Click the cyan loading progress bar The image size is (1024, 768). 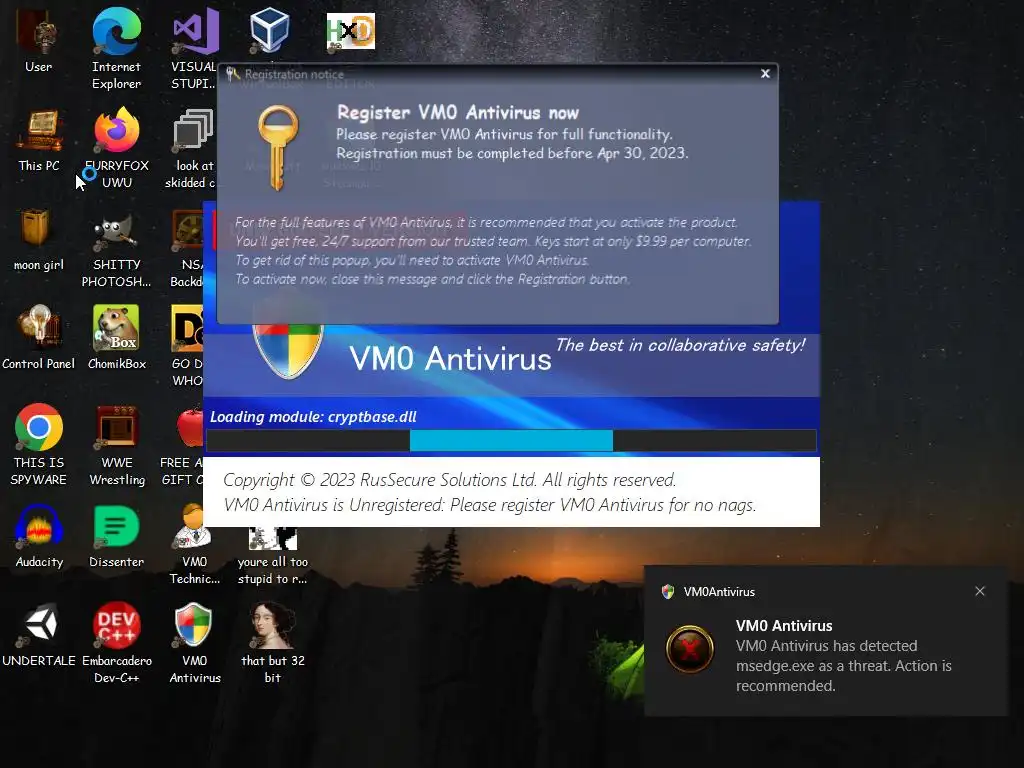(511, 441)
